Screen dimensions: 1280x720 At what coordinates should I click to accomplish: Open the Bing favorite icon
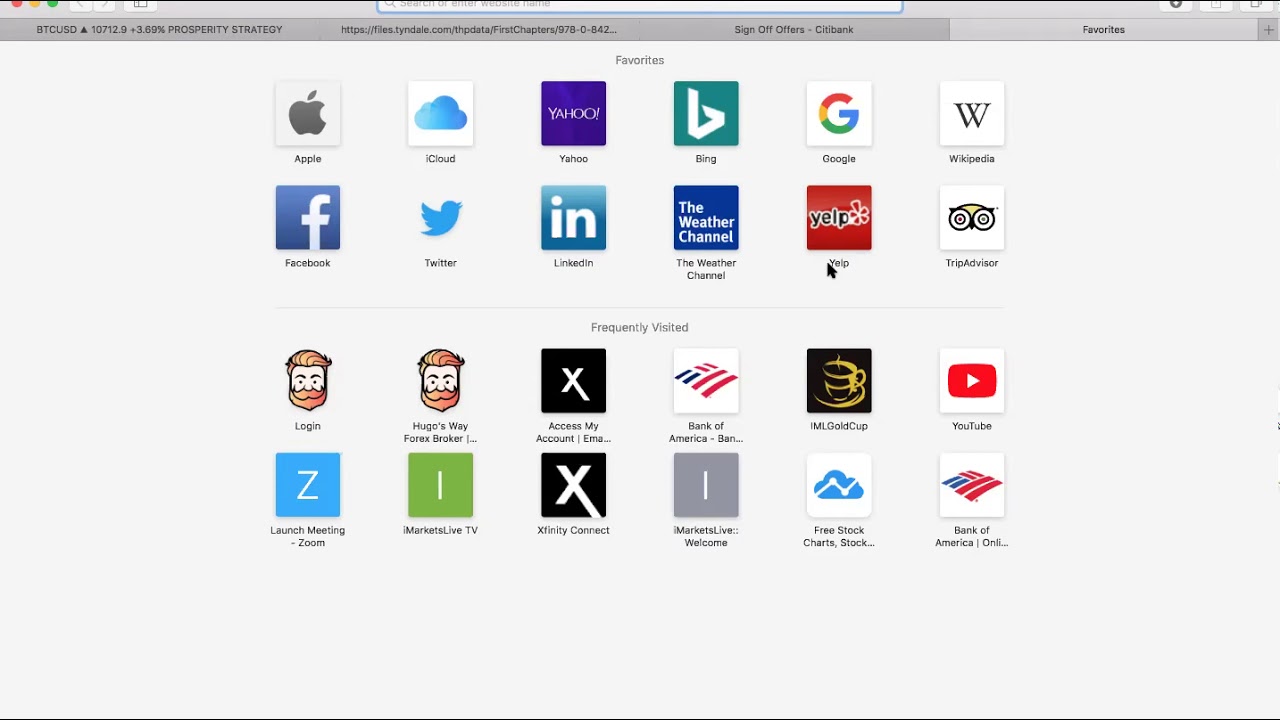coord(706,113)
